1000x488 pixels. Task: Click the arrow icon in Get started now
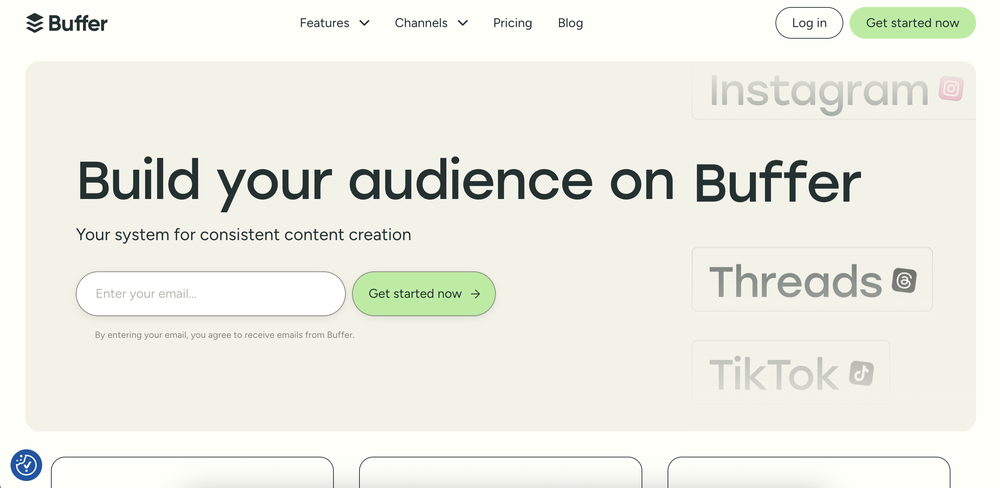tap(475, 294)
